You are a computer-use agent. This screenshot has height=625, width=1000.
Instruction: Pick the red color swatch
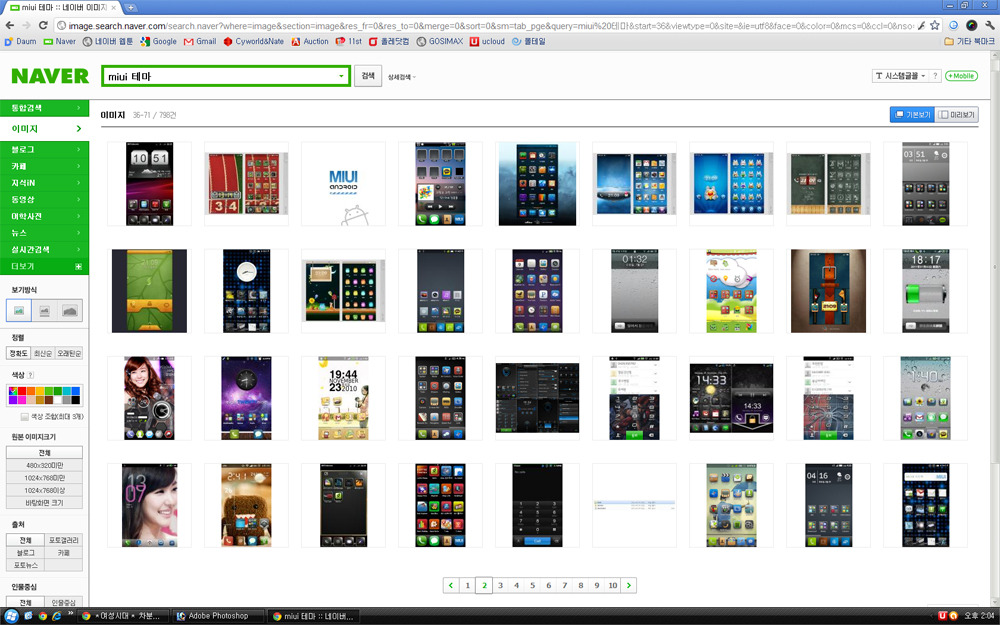[21, 391]
